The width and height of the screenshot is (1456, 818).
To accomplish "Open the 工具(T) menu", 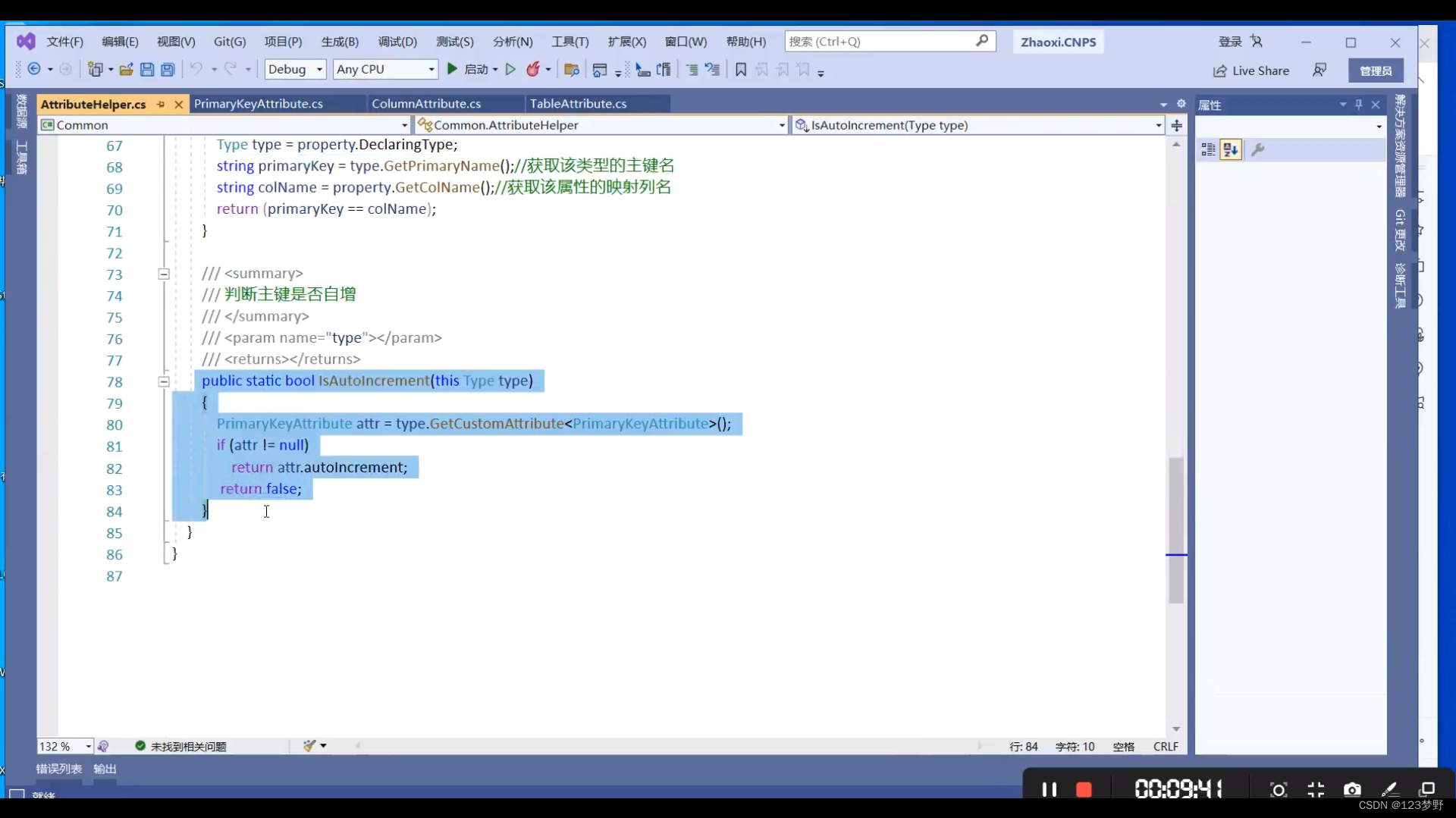I will pos(570,42).
